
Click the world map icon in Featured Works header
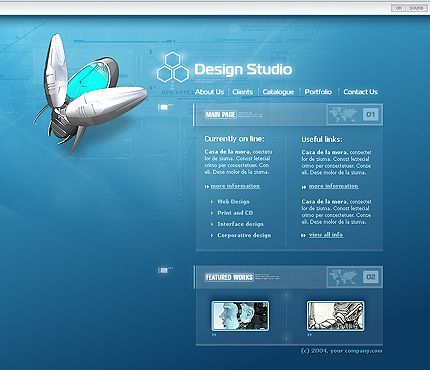[343, 277]
